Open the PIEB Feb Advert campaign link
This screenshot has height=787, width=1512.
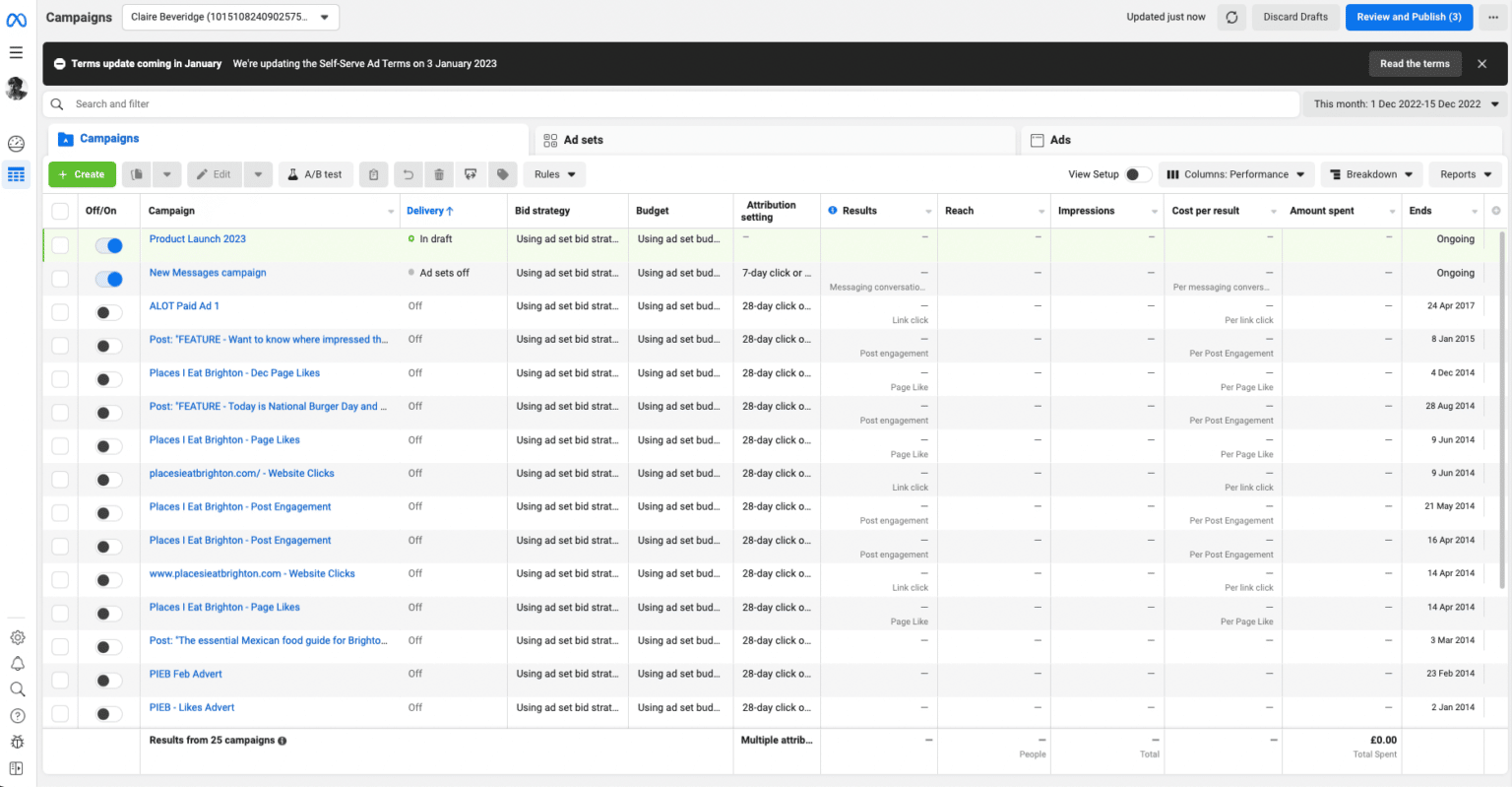pos(185,674)
